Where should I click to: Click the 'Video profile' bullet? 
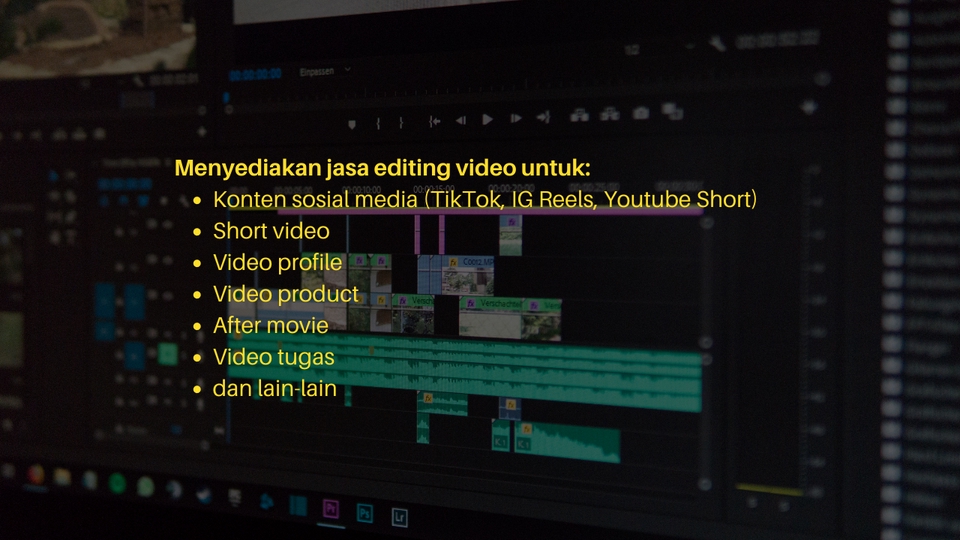click(x=277, y=263)
